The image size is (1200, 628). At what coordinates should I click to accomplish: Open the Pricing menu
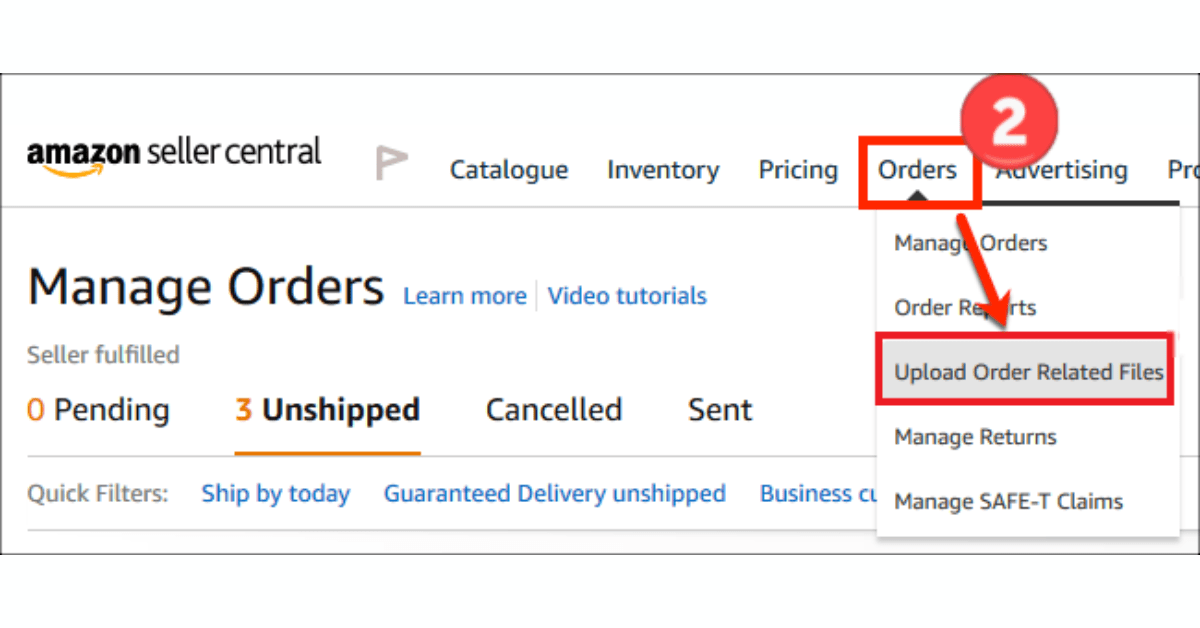[x=797, y=170]
